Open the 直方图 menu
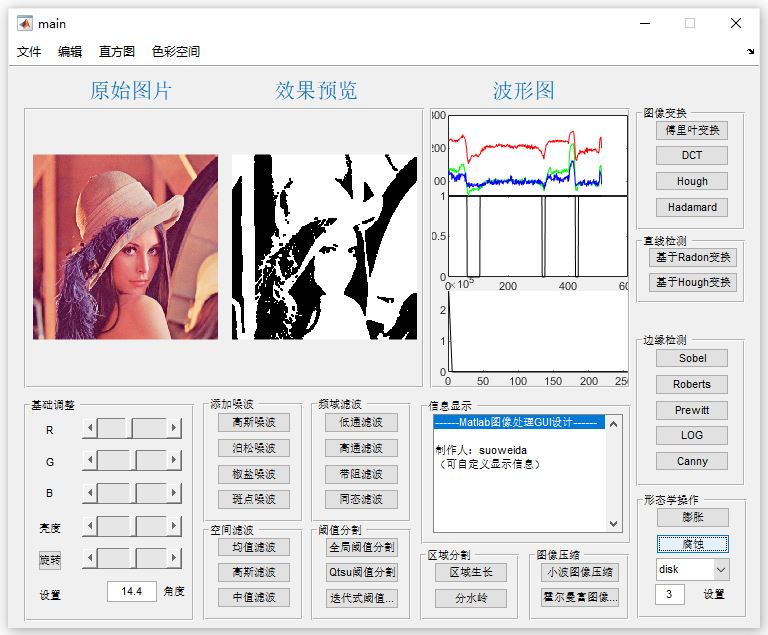Viewport: 768px width, 635px height. tap(117, 51)
